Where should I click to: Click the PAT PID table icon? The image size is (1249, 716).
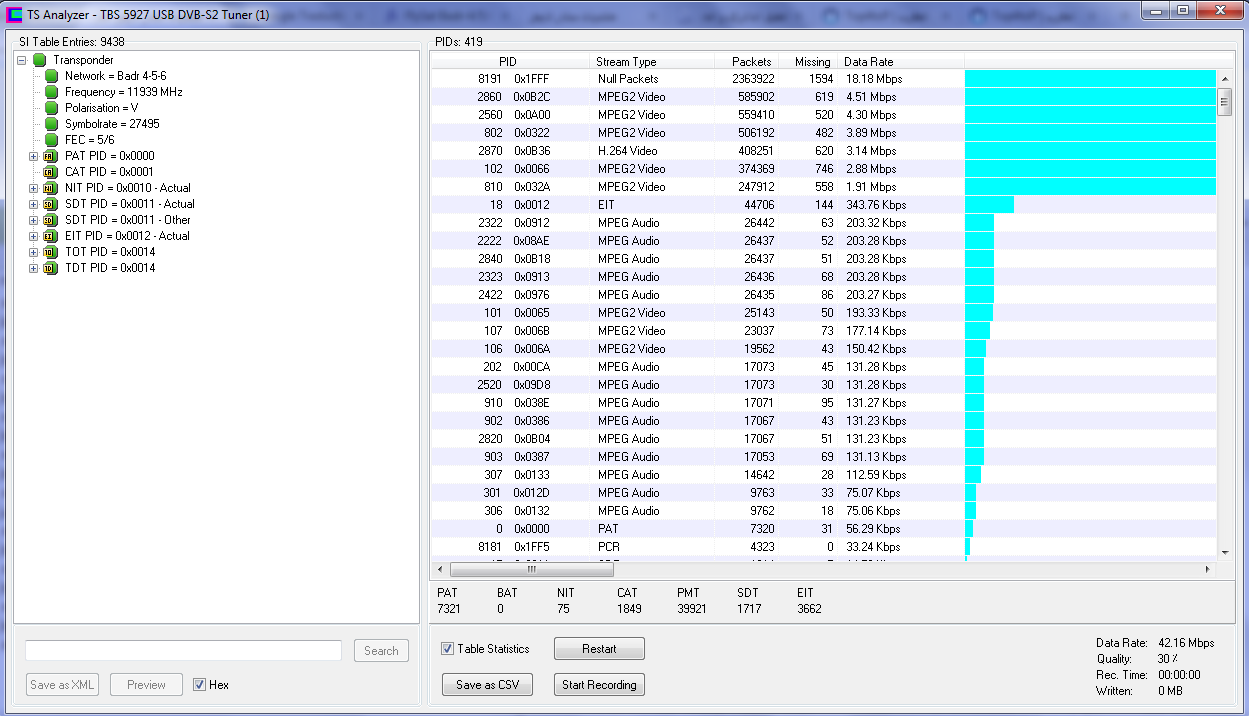(50, 156)
